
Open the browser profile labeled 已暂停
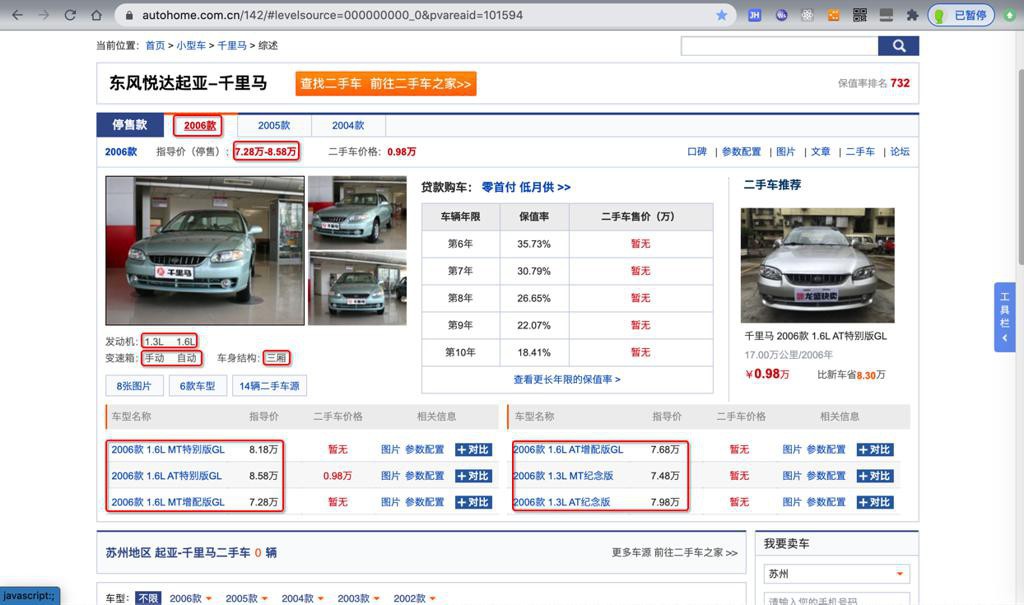click(x=961, y=15)
